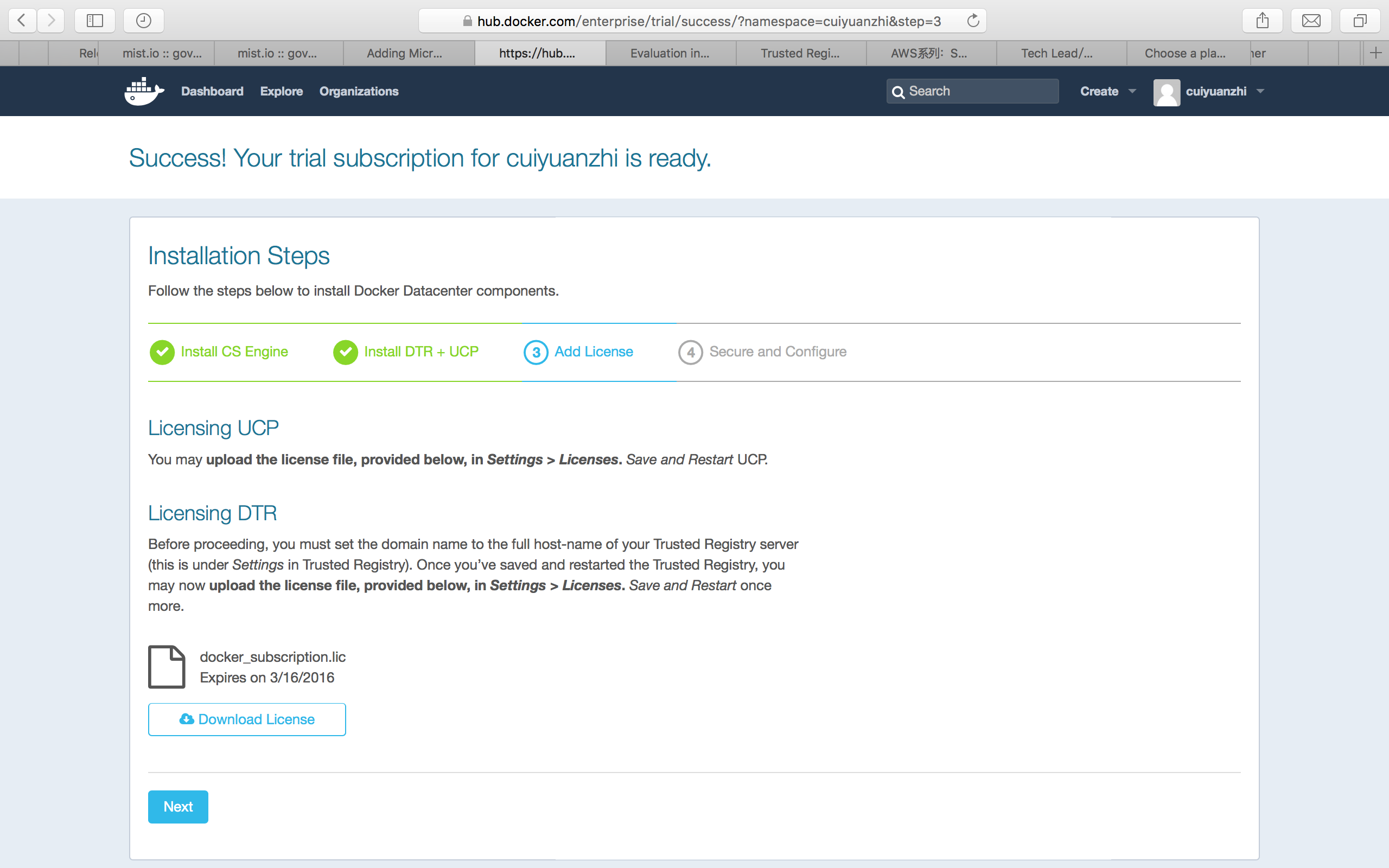Click the Download License button
Screen dimensions: 1389x868
tap(247, 719)
